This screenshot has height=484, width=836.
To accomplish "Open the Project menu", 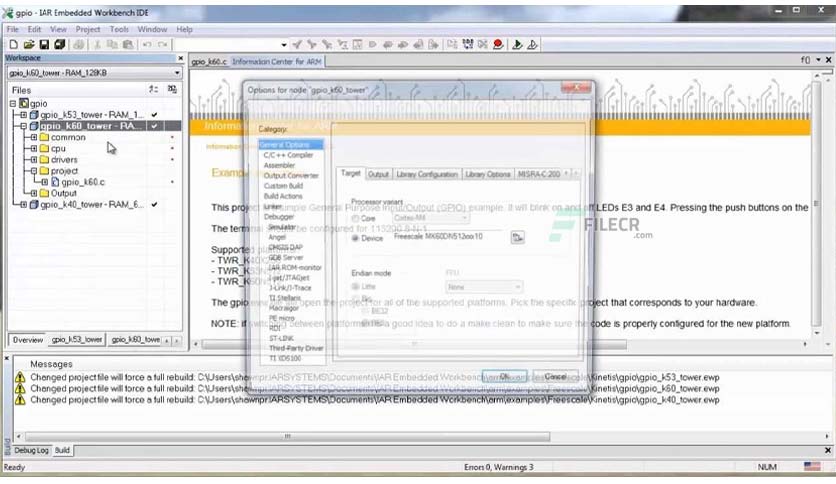I will coord(87,29).
